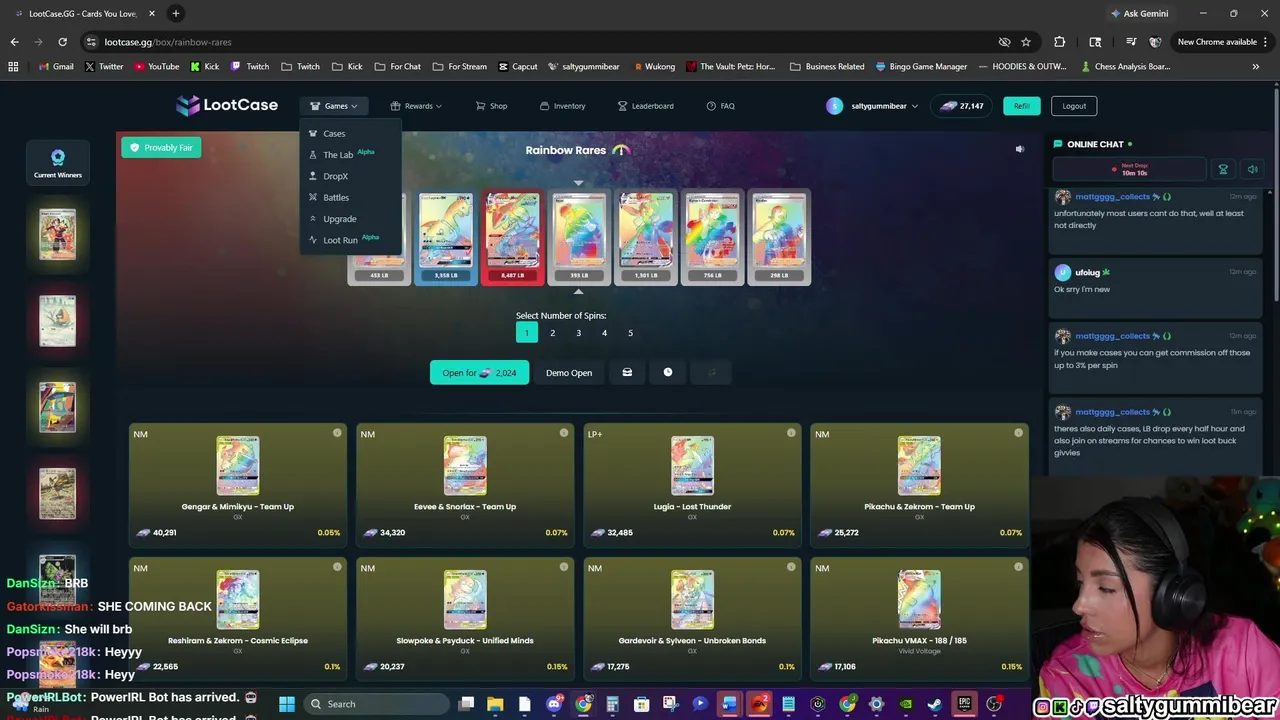Select 3 spins
The image size is (1280, 720).
click(578, 333)
